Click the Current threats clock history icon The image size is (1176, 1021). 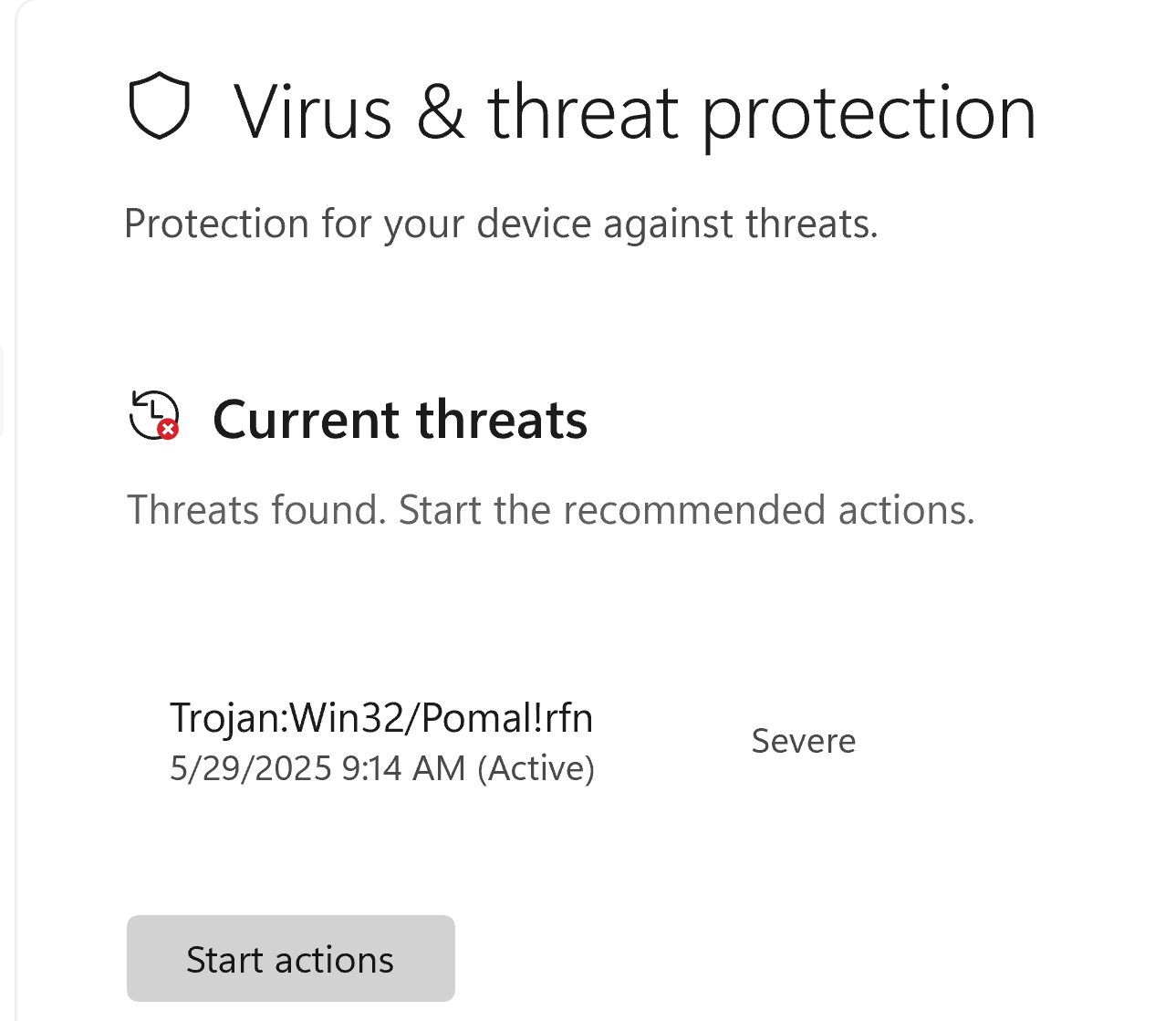point(153,416)
